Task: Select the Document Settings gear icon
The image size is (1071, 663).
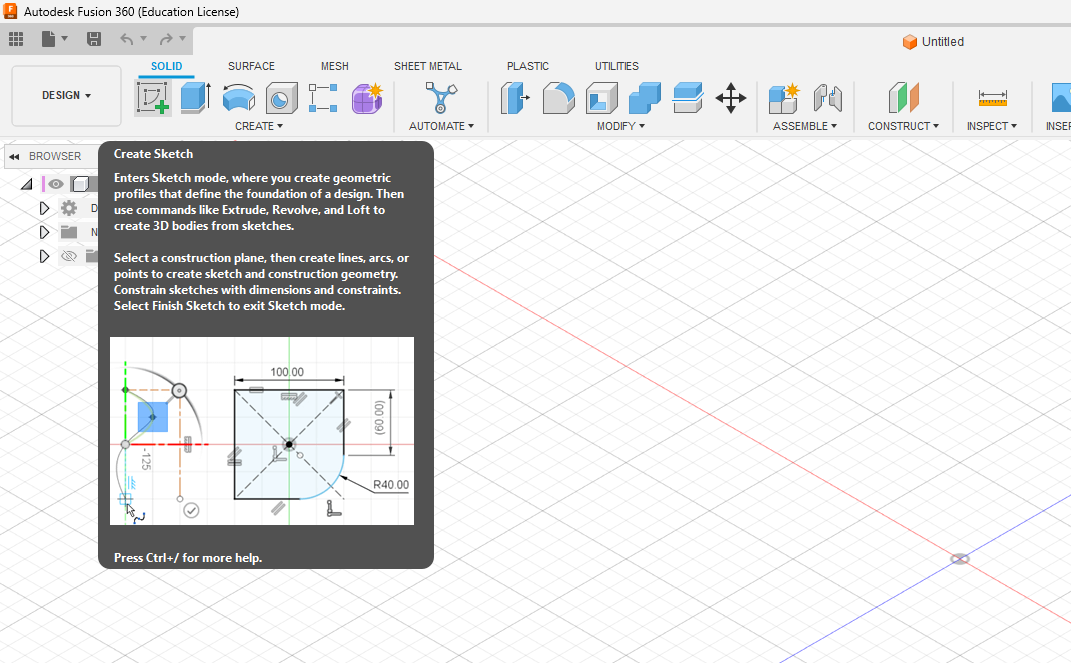Action: tap(69, 208)
